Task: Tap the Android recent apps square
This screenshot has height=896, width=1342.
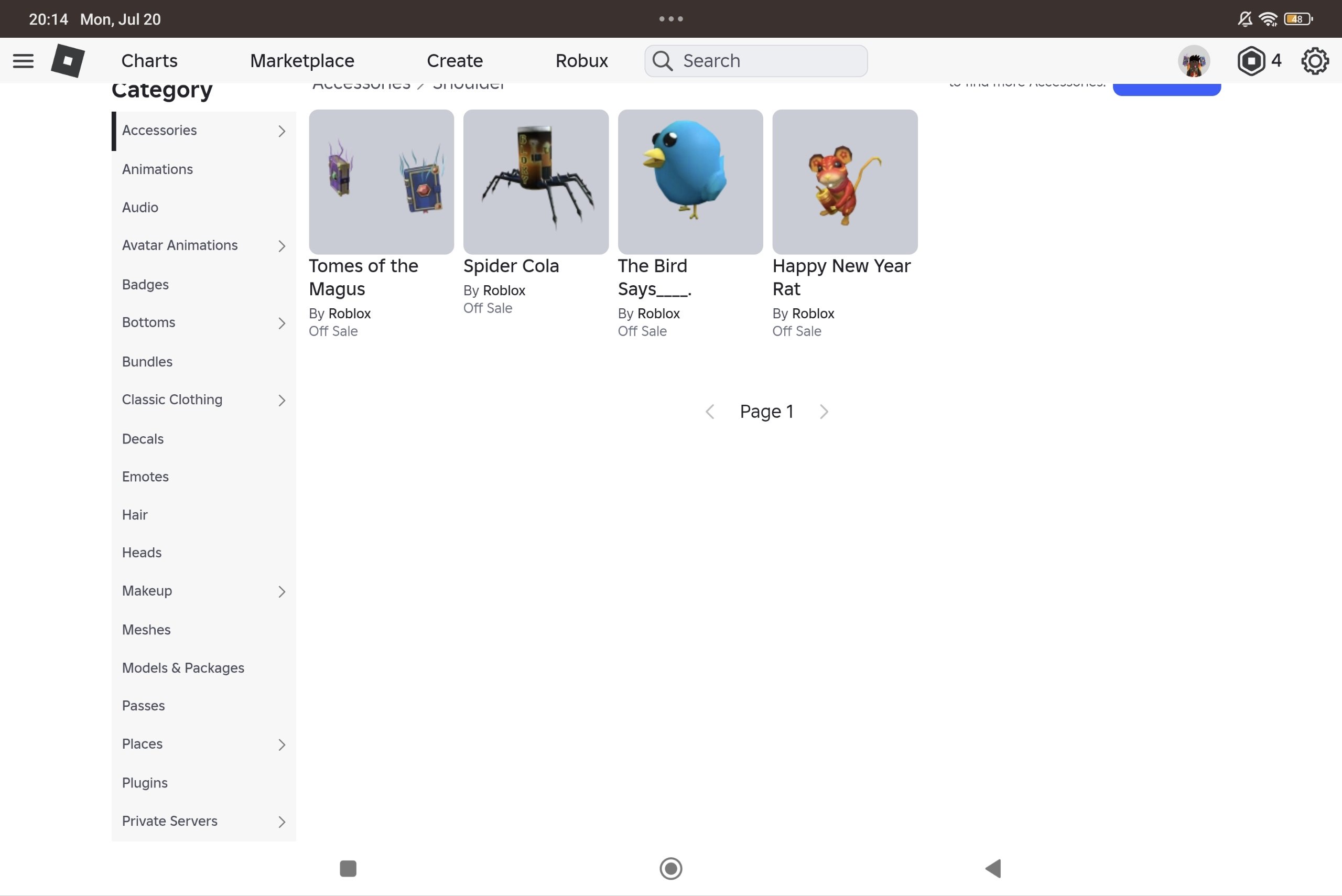Action: [348, 869]
